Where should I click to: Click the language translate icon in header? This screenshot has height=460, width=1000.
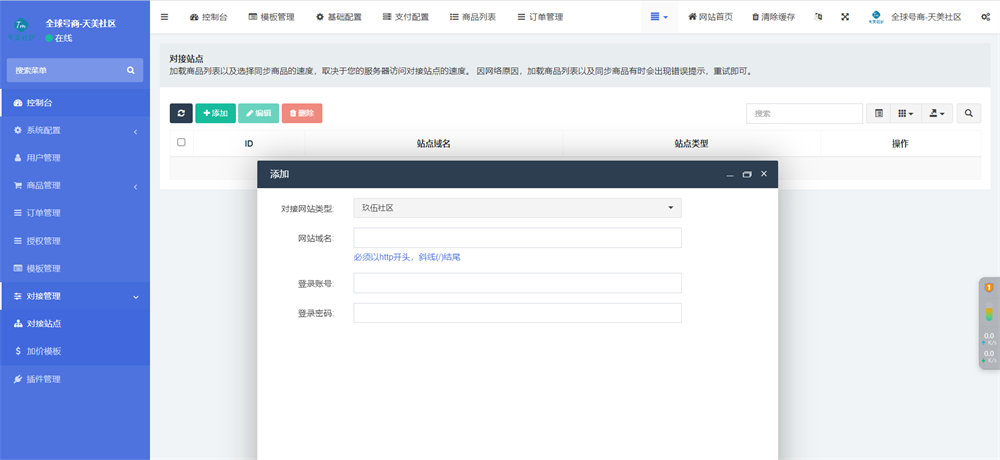pyautogui.click(x=819, y=17)
